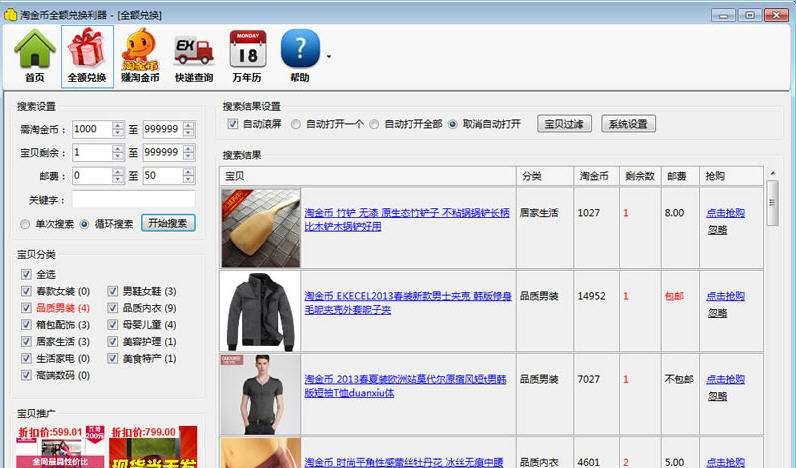Click the stepper on 宝贝剩余 minimum field
796x468 pixels.
(x=118, y=152)
